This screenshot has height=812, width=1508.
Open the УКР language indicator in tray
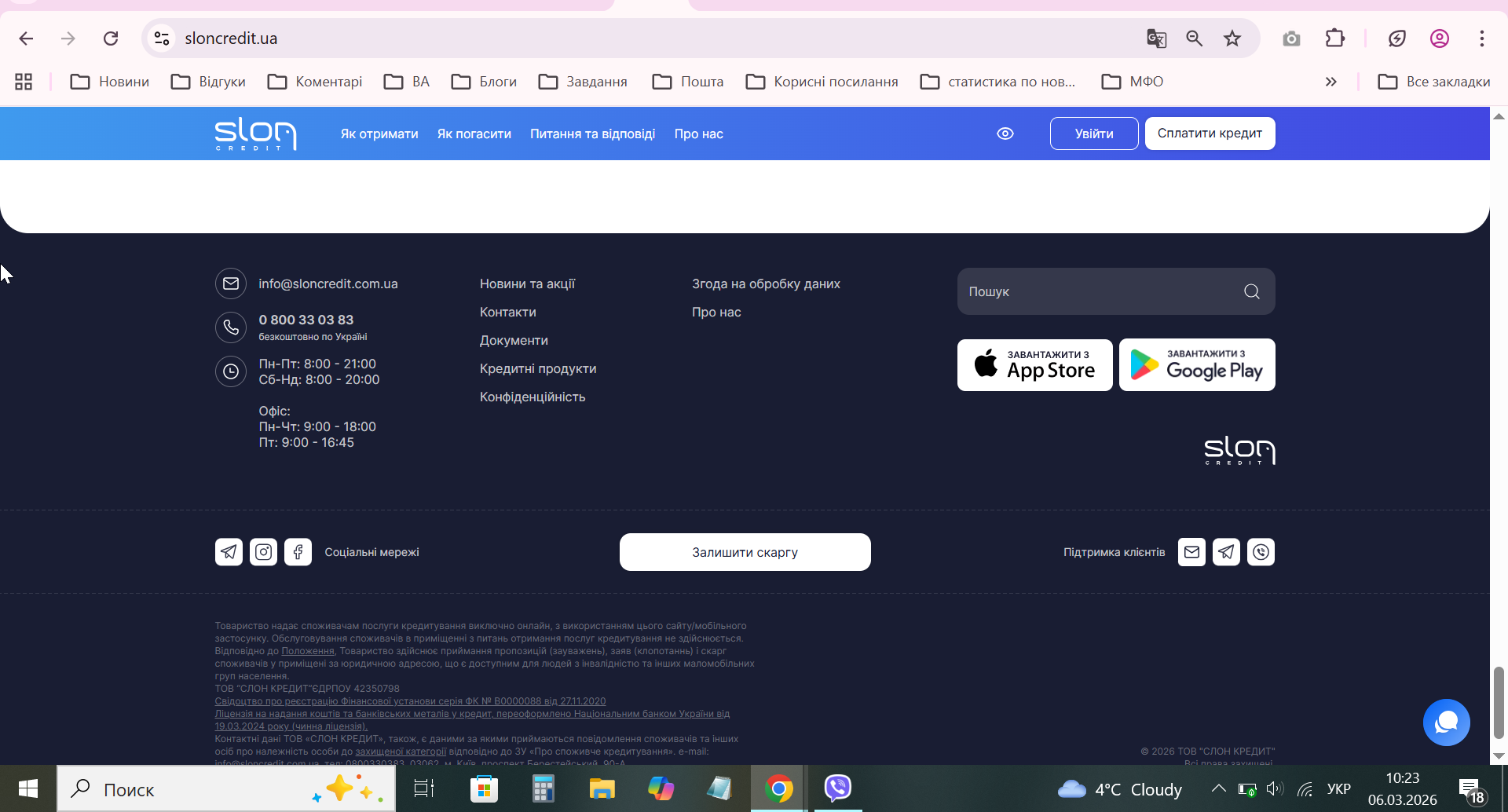tap(1339, 788)
